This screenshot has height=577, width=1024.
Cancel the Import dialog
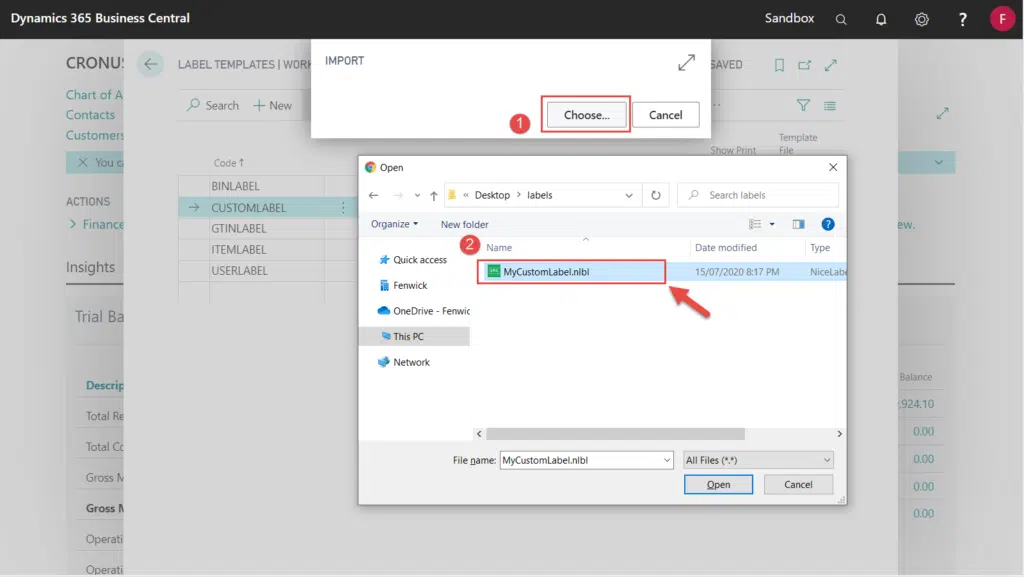(x=665, y=115)
